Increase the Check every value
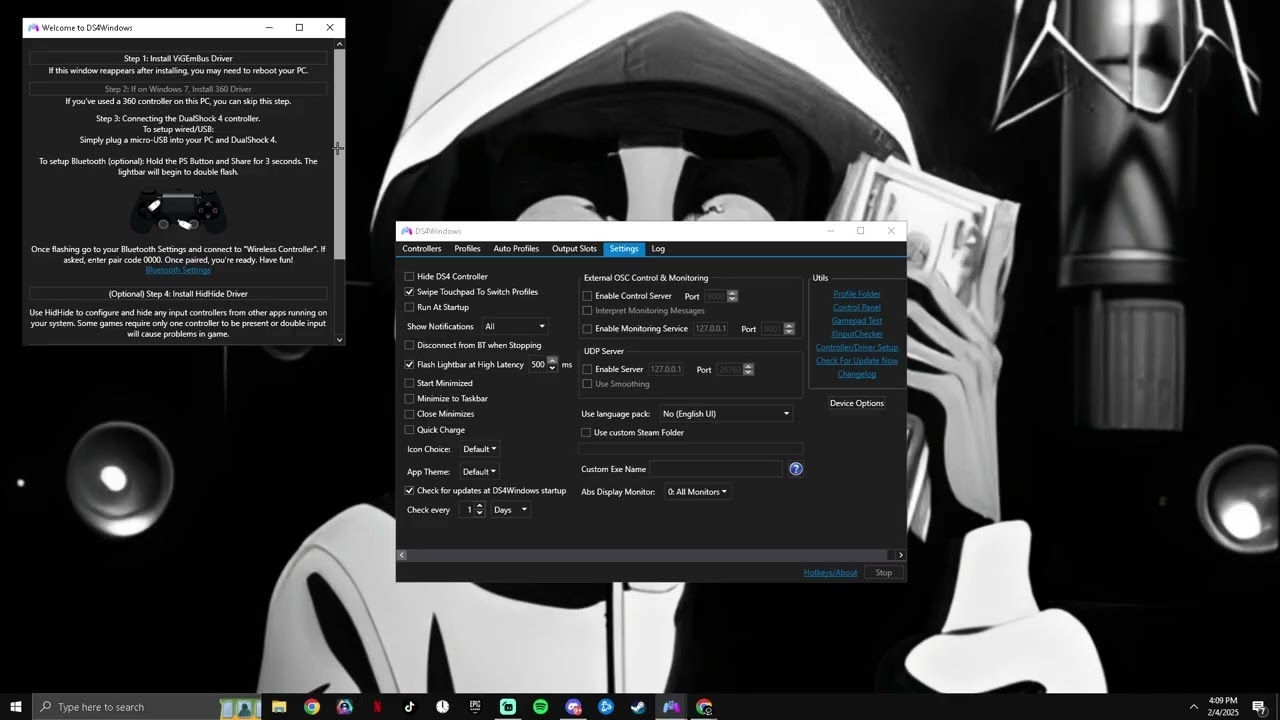Viewport: 1280px width, 720px height. (480, 506)
